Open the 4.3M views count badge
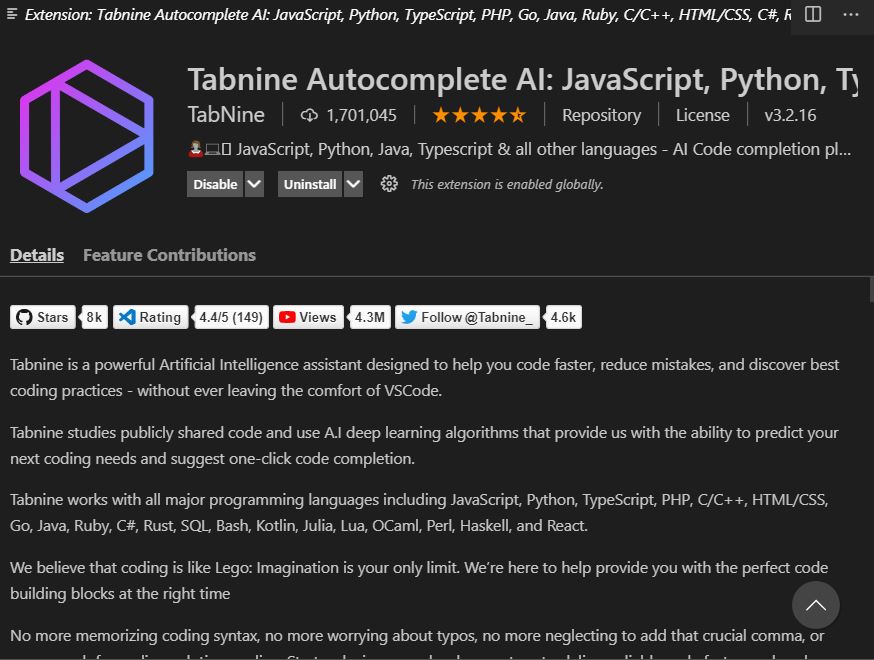Screen dimensions: 874x660 click(x=370, y=317)
